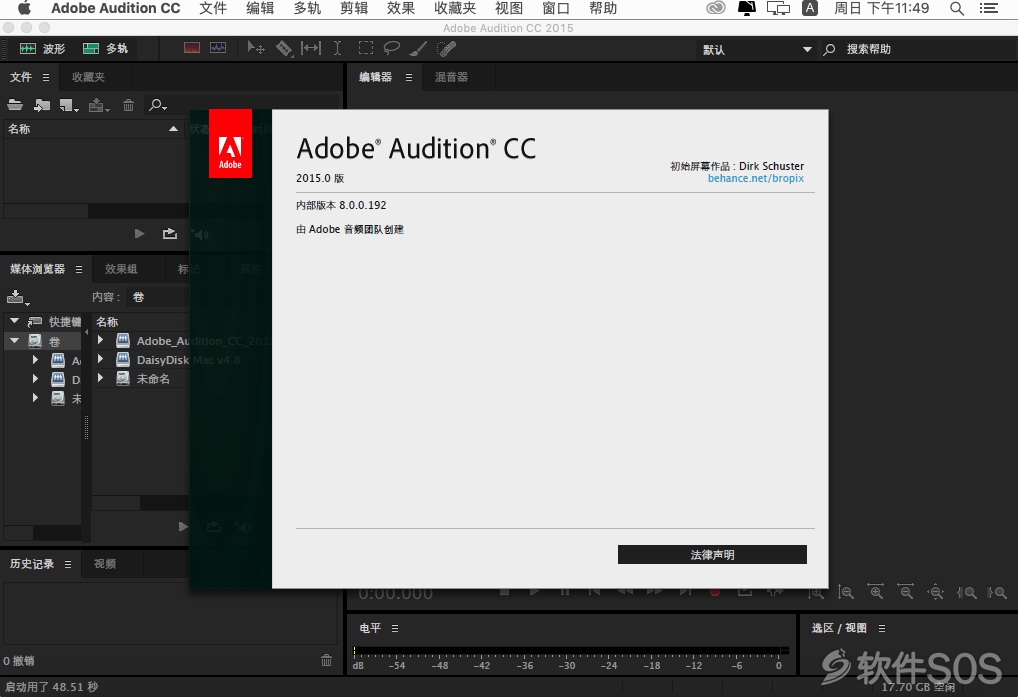
Task: Click the 搜索帮助 search field
Action: tap(917, 49)
